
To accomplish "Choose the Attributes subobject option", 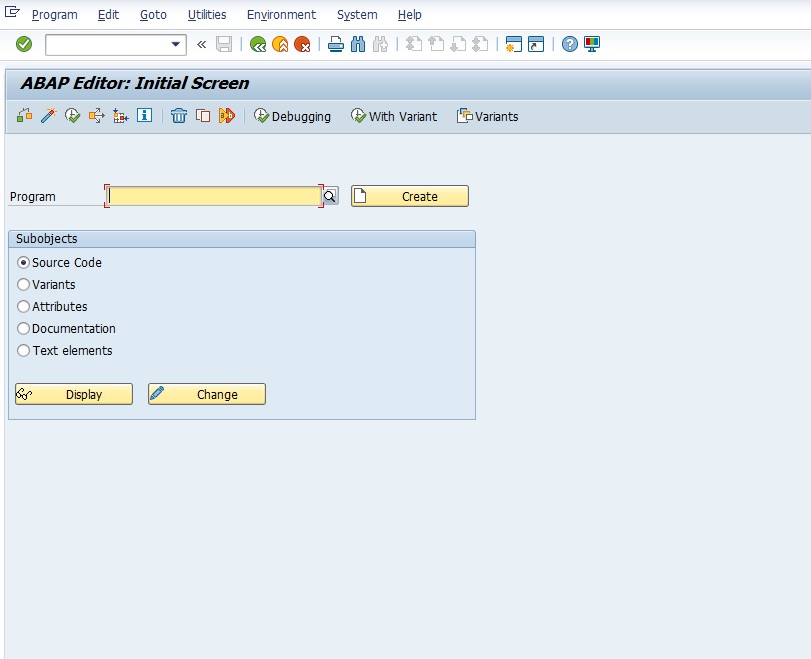I will coord(22,306).
